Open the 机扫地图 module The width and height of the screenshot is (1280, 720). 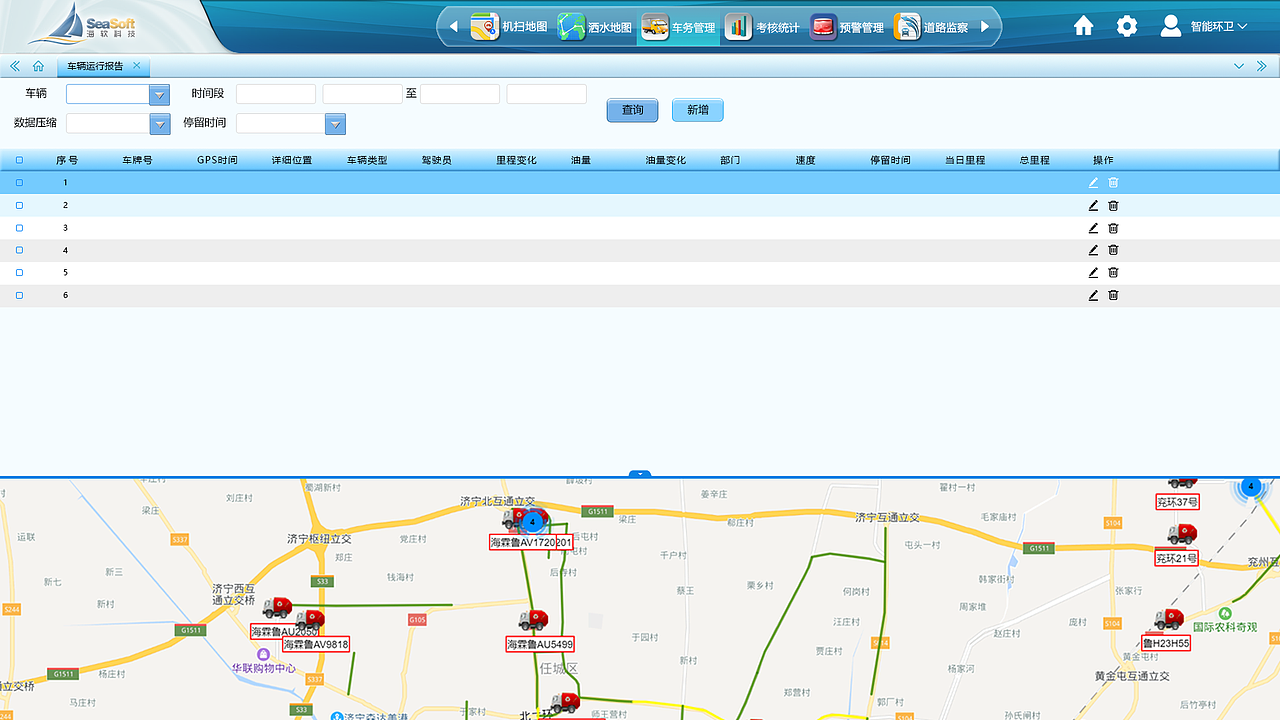click(510, 27)
